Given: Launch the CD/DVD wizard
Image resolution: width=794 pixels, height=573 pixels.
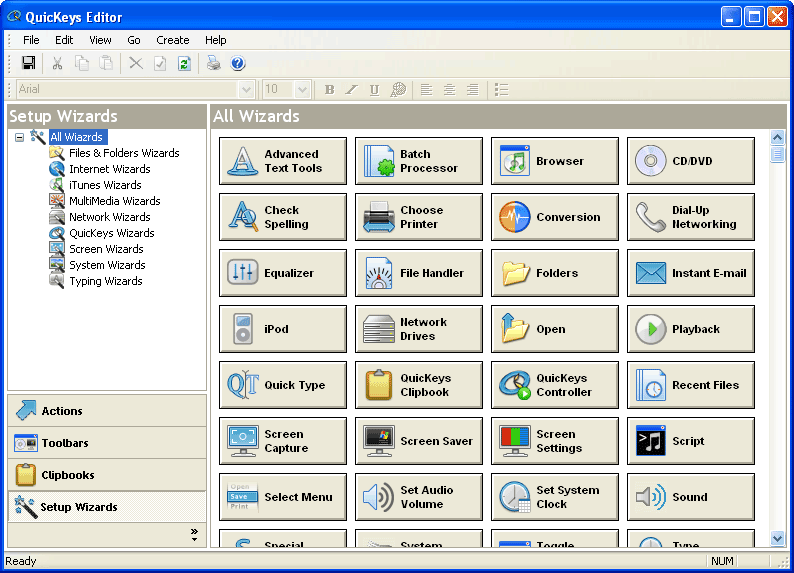Looking at the screenshot, I should coord(691,161).
